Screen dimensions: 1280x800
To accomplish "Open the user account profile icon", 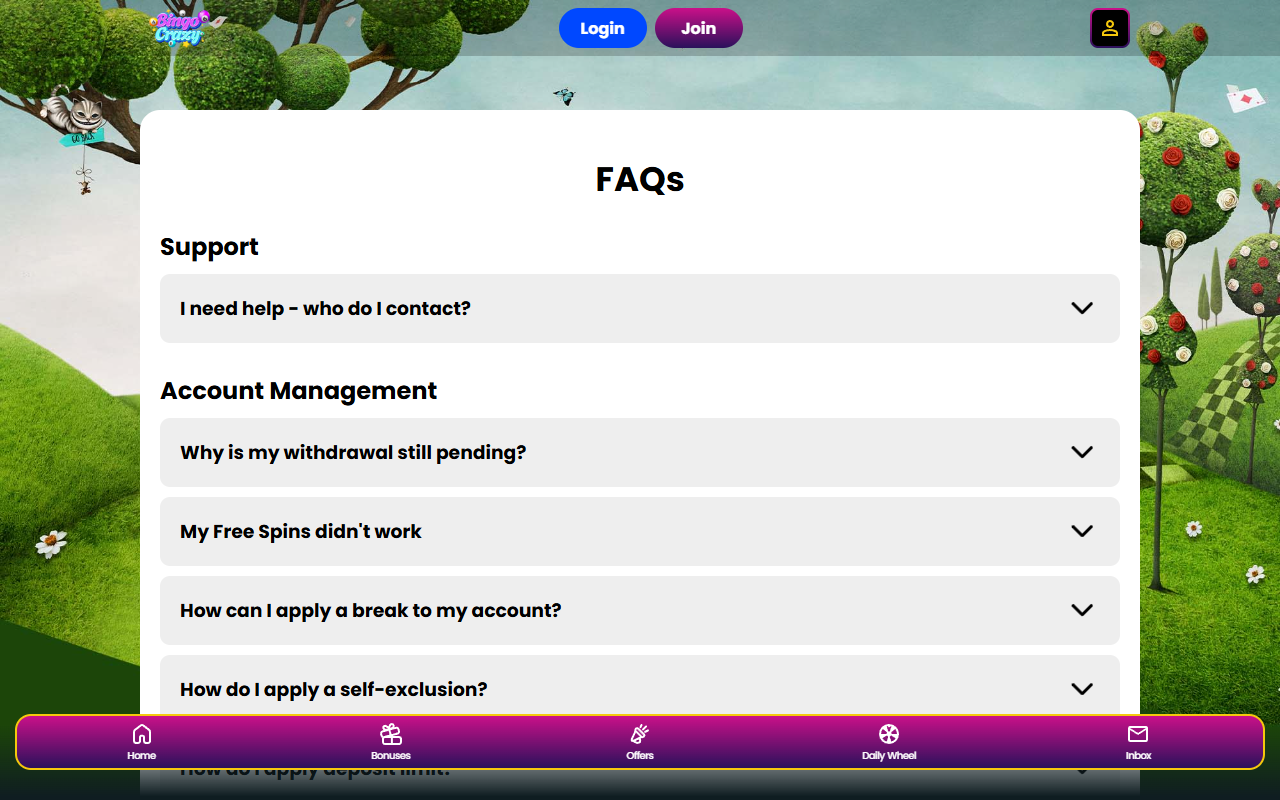I will pos(1110,28).
